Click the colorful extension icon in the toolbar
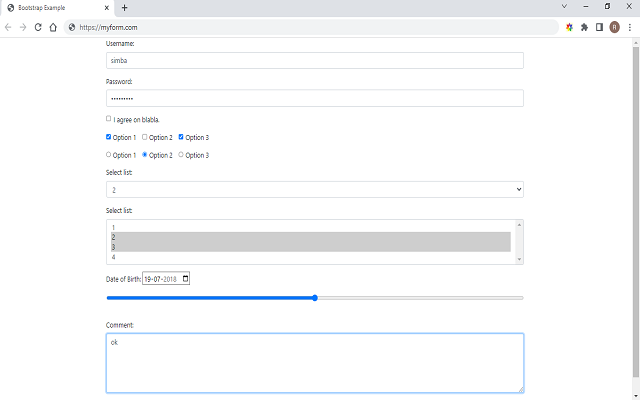The width and height of the screenshot is (640, 400). tap(569, 27)
